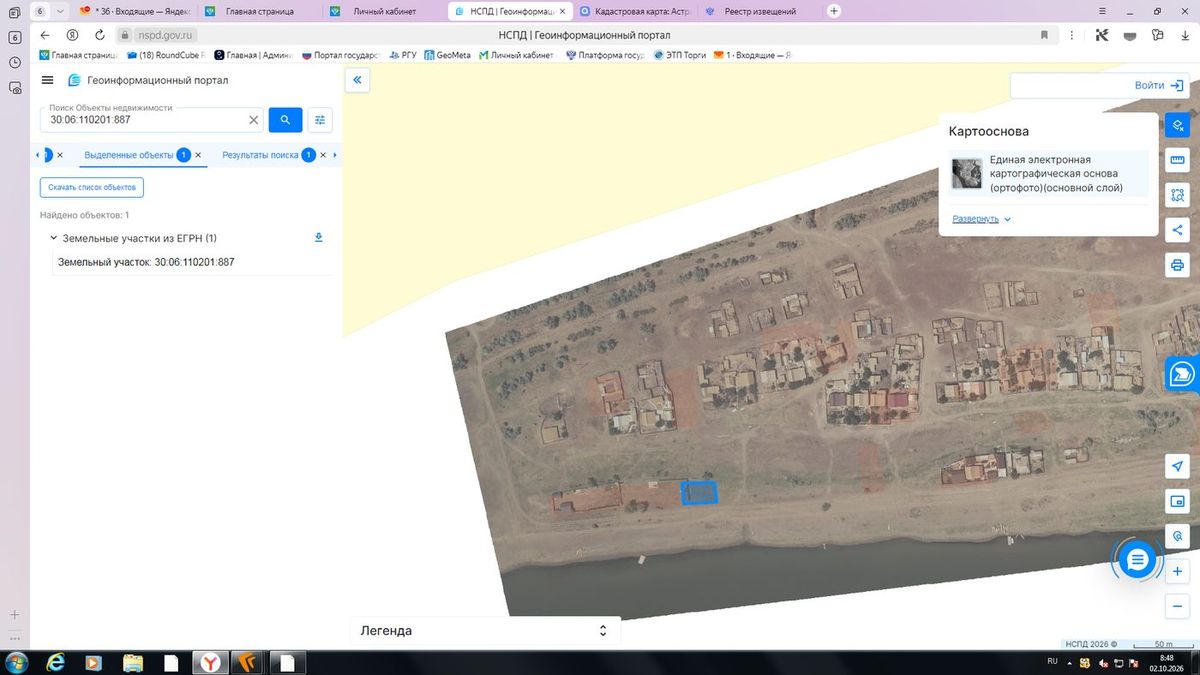
Task: Open Windows Start menu
Action: 17,663
